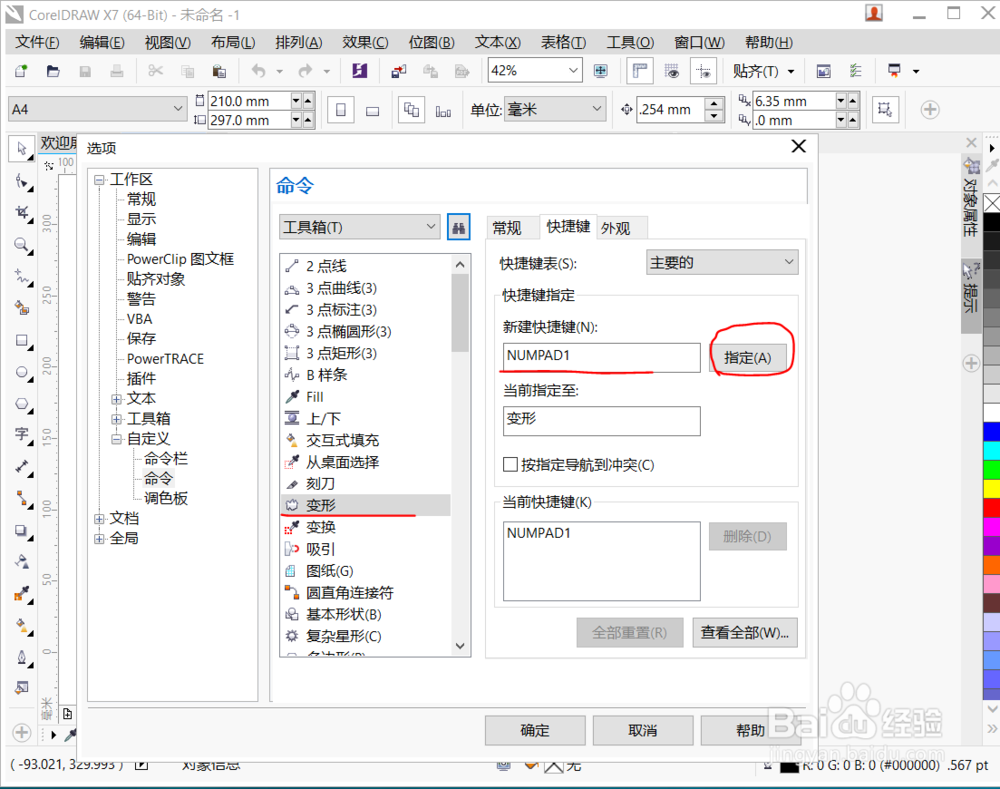Click the New document icon
The width and height of the screenshot is (1000, 789).
22,71
